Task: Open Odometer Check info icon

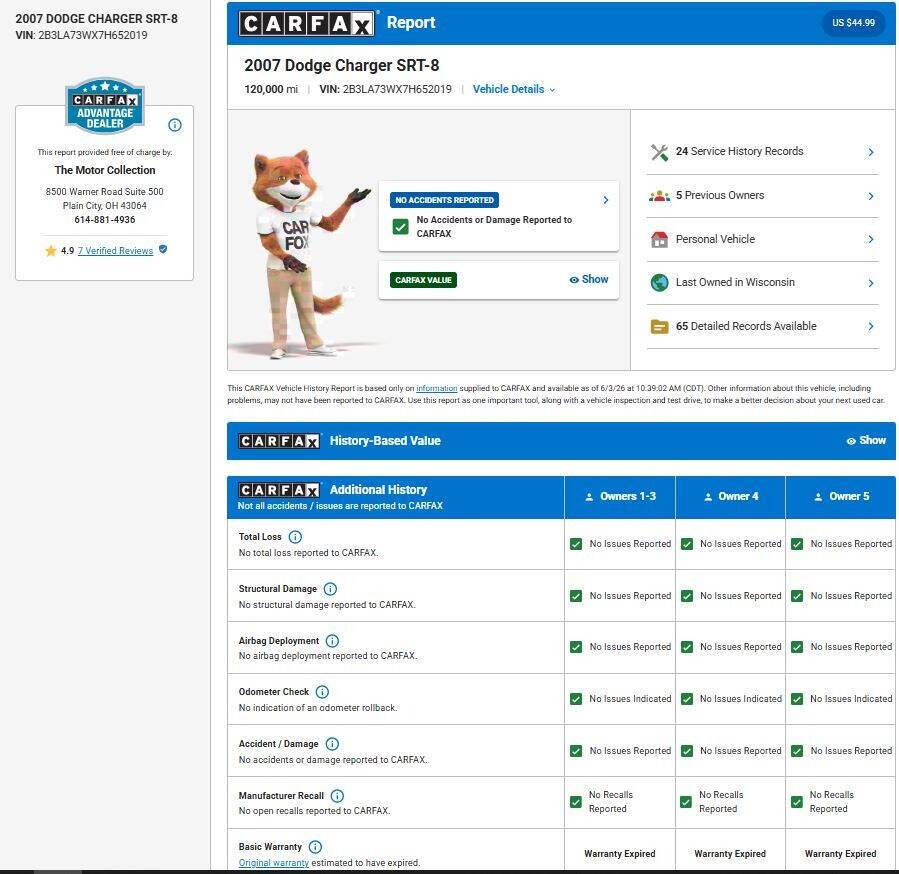Action: click(x=322, y=692)
